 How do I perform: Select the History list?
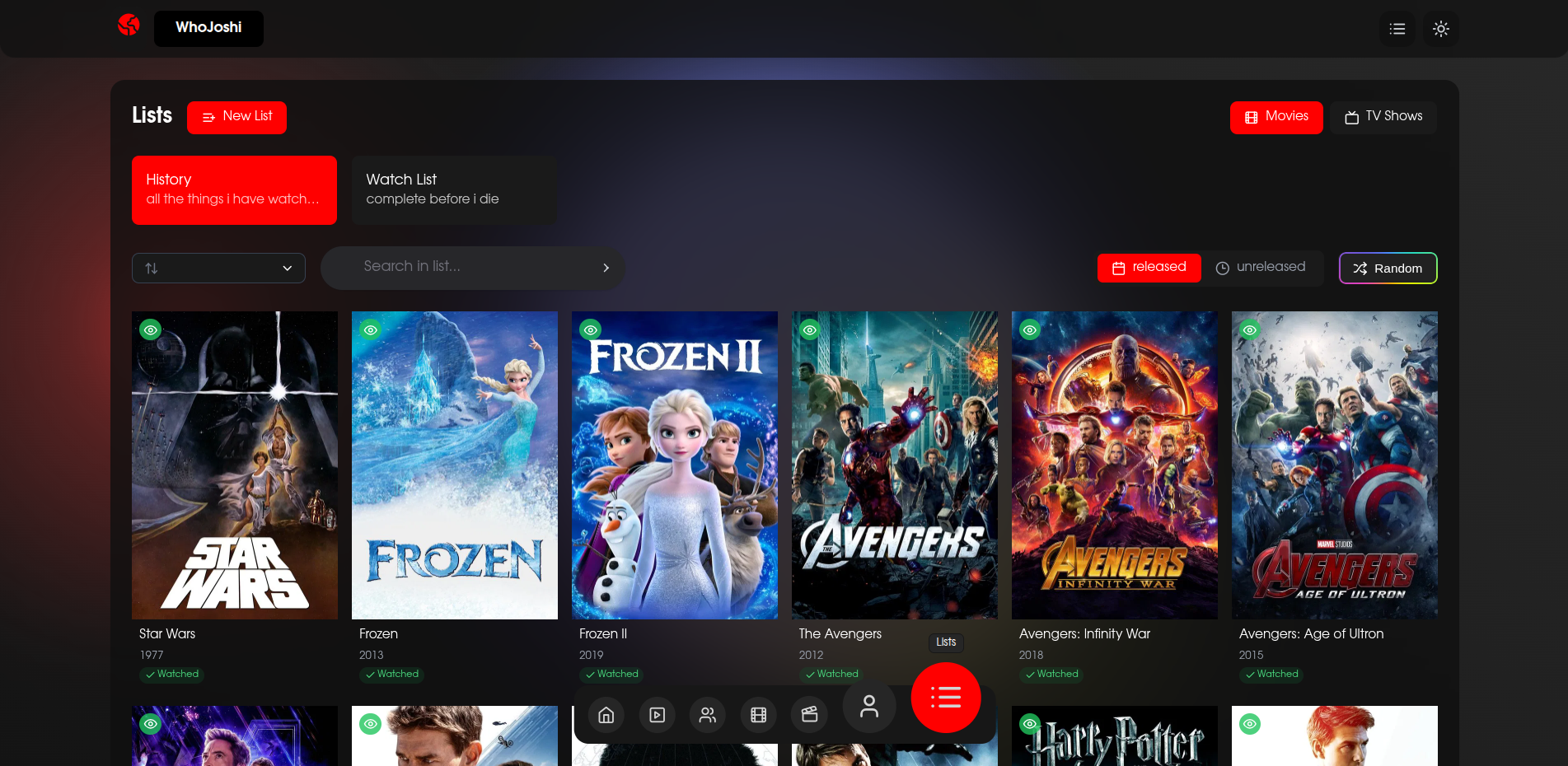234,189
